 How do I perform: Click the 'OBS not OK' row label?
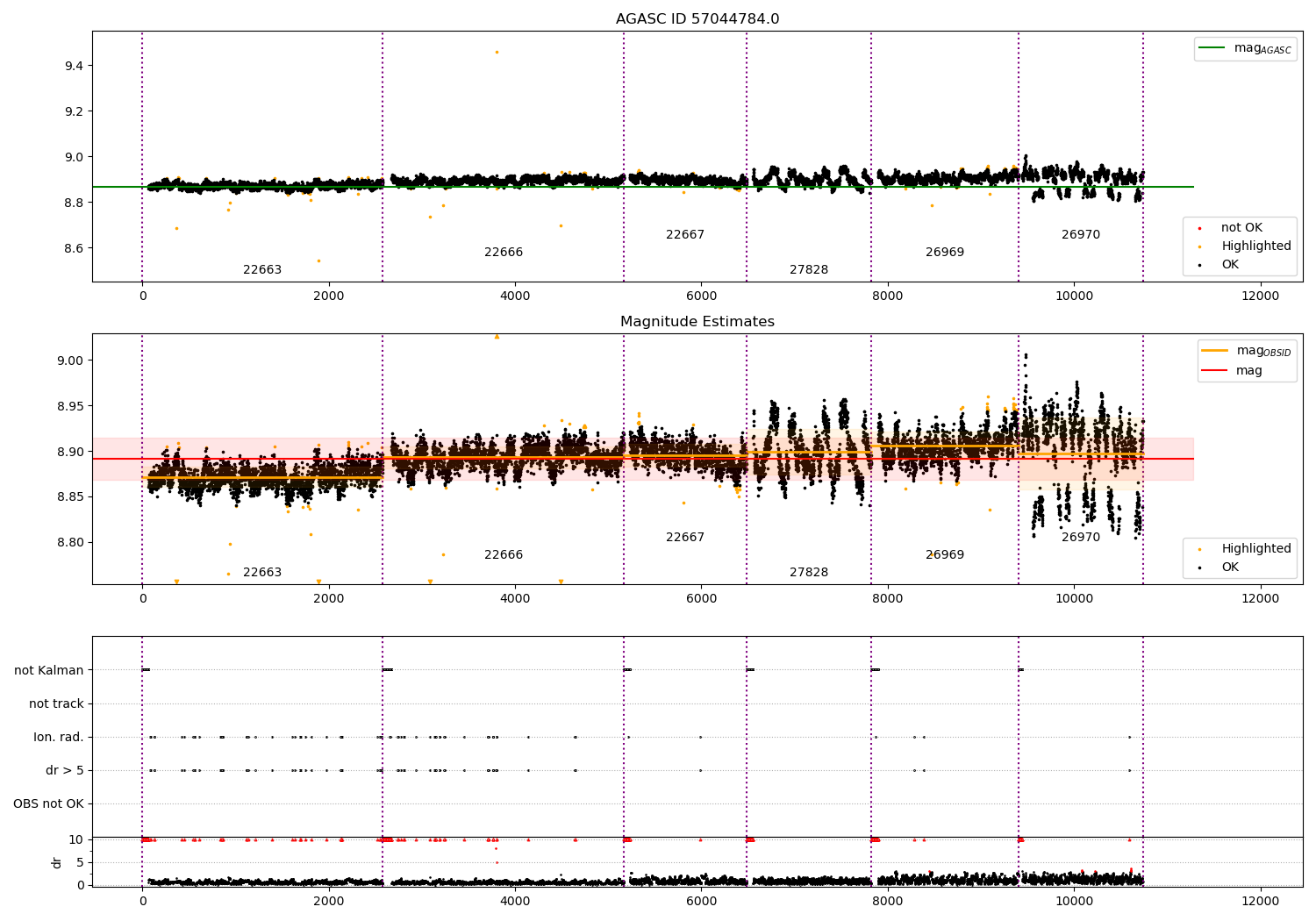pyautogui.click(x=48, y=803)
